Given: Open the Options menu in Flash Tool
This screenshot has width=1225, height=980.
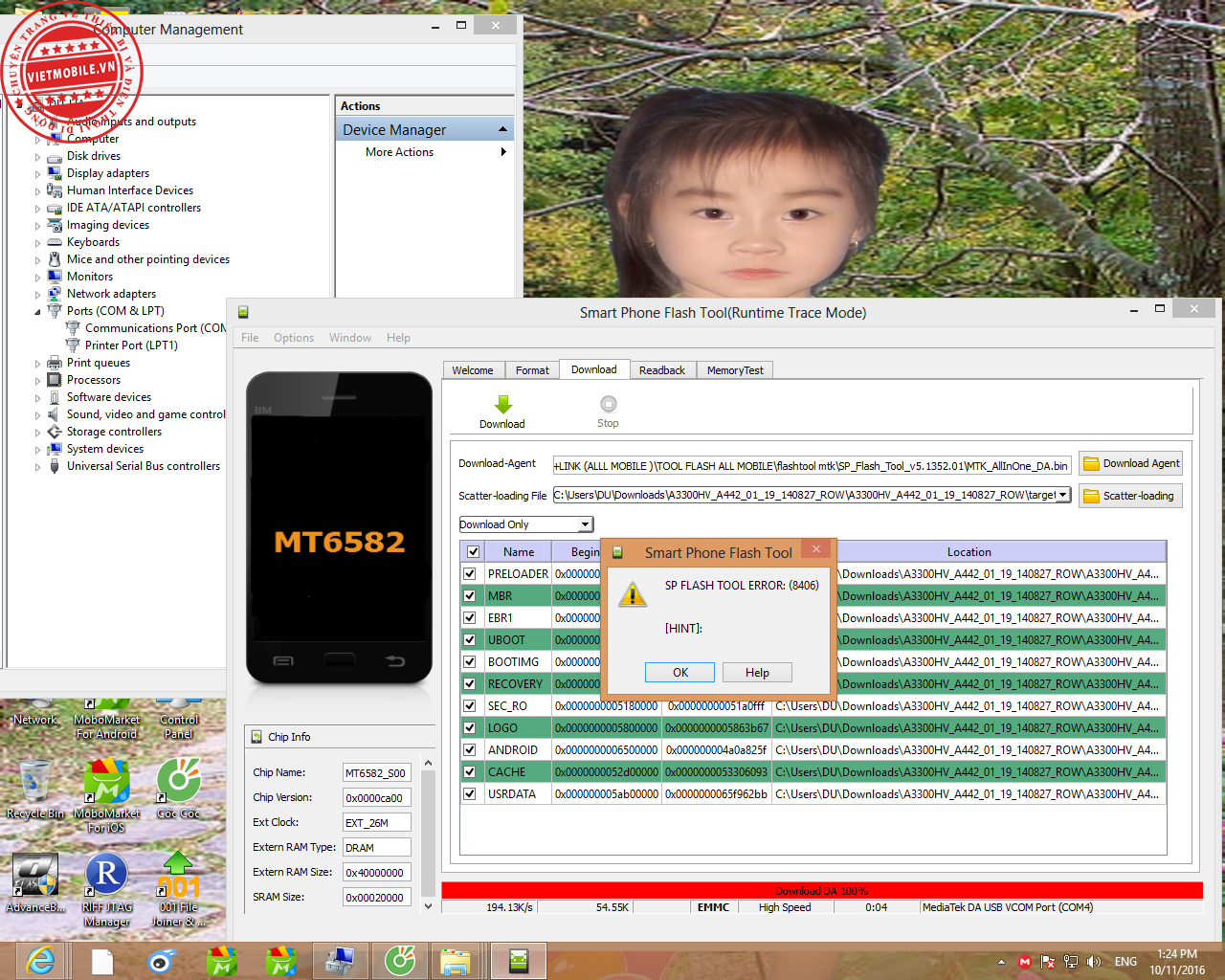Looking at the screenshot, I should pos(294,338).
